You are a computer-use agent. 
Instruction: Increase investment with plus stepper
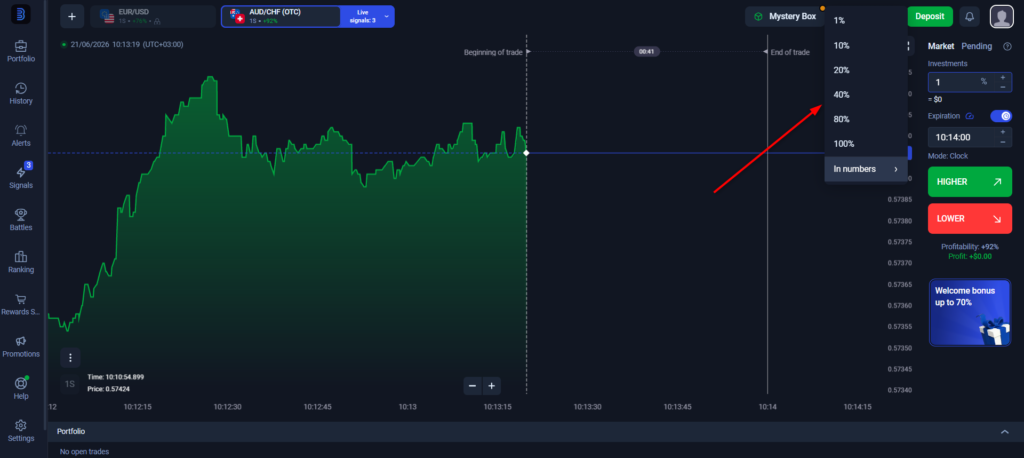pyautogui.click(x=1002, y=77)
